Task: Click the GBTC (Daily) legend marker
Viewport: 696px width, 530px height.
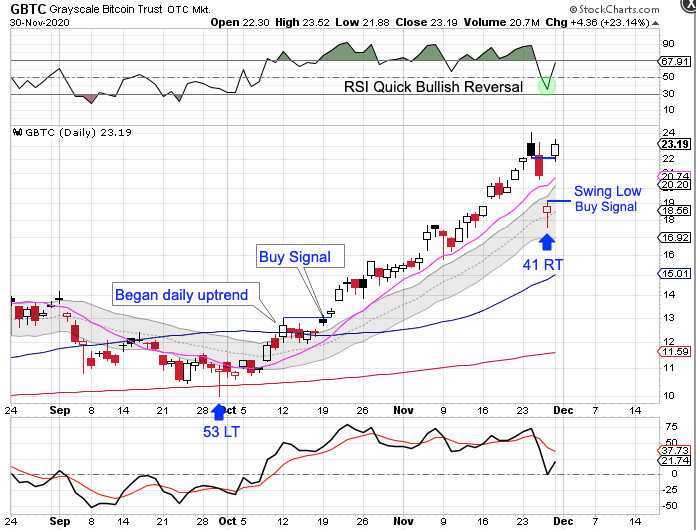Action: click(x=17, y=131)
